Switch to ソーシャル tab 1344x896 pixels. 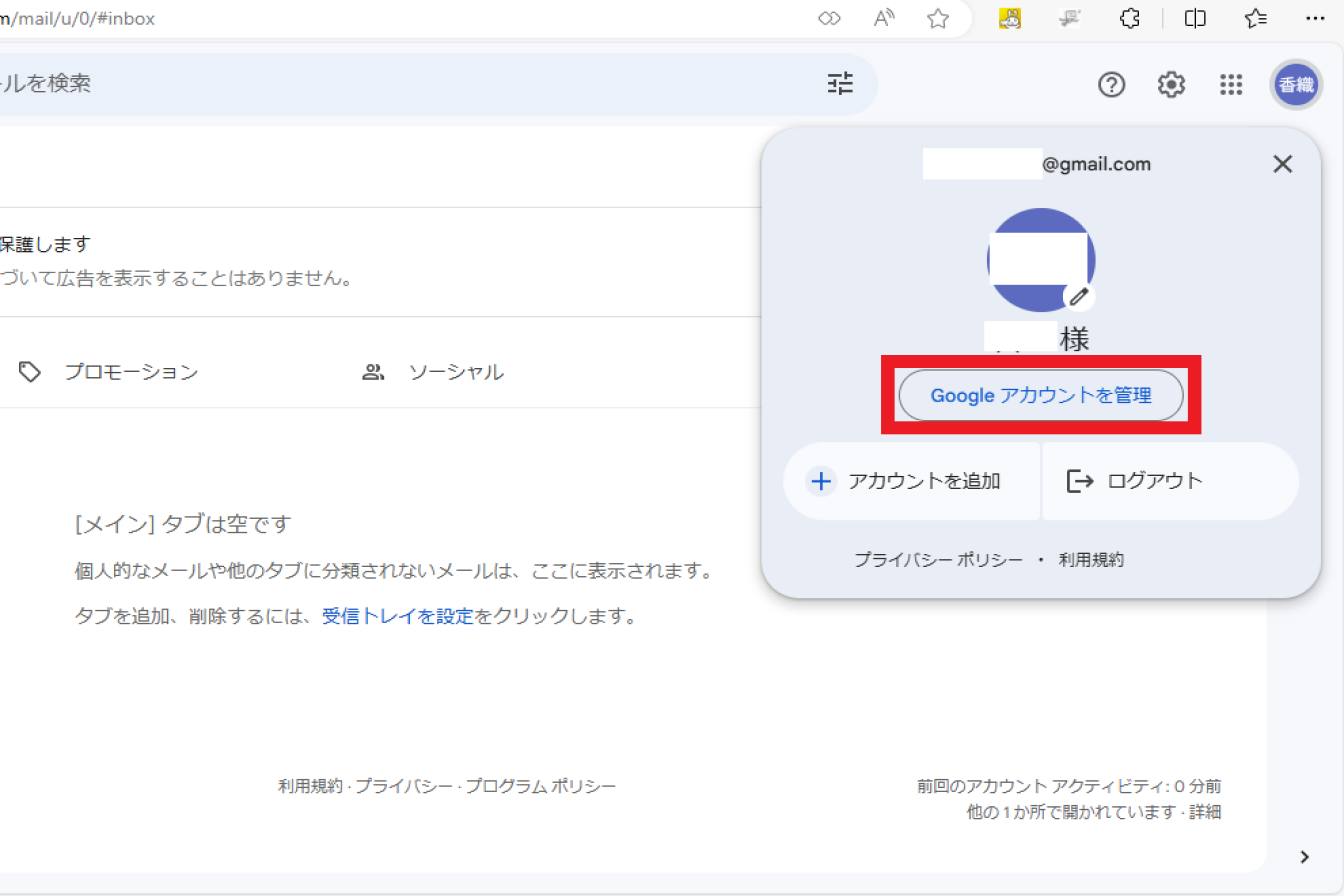[x=455, y=372]
